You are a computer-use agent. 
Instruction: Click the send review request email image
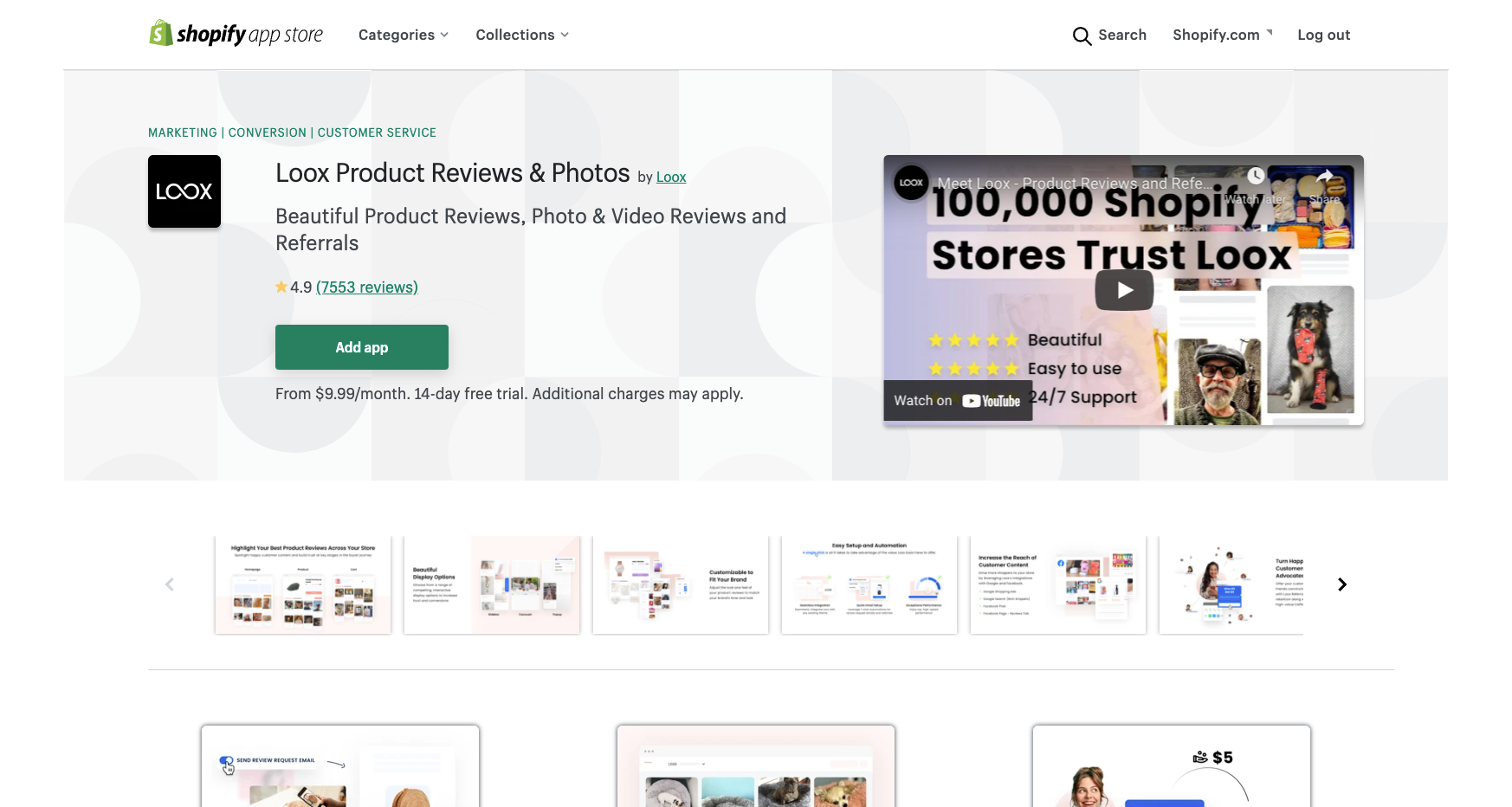(x=340, y=766)
